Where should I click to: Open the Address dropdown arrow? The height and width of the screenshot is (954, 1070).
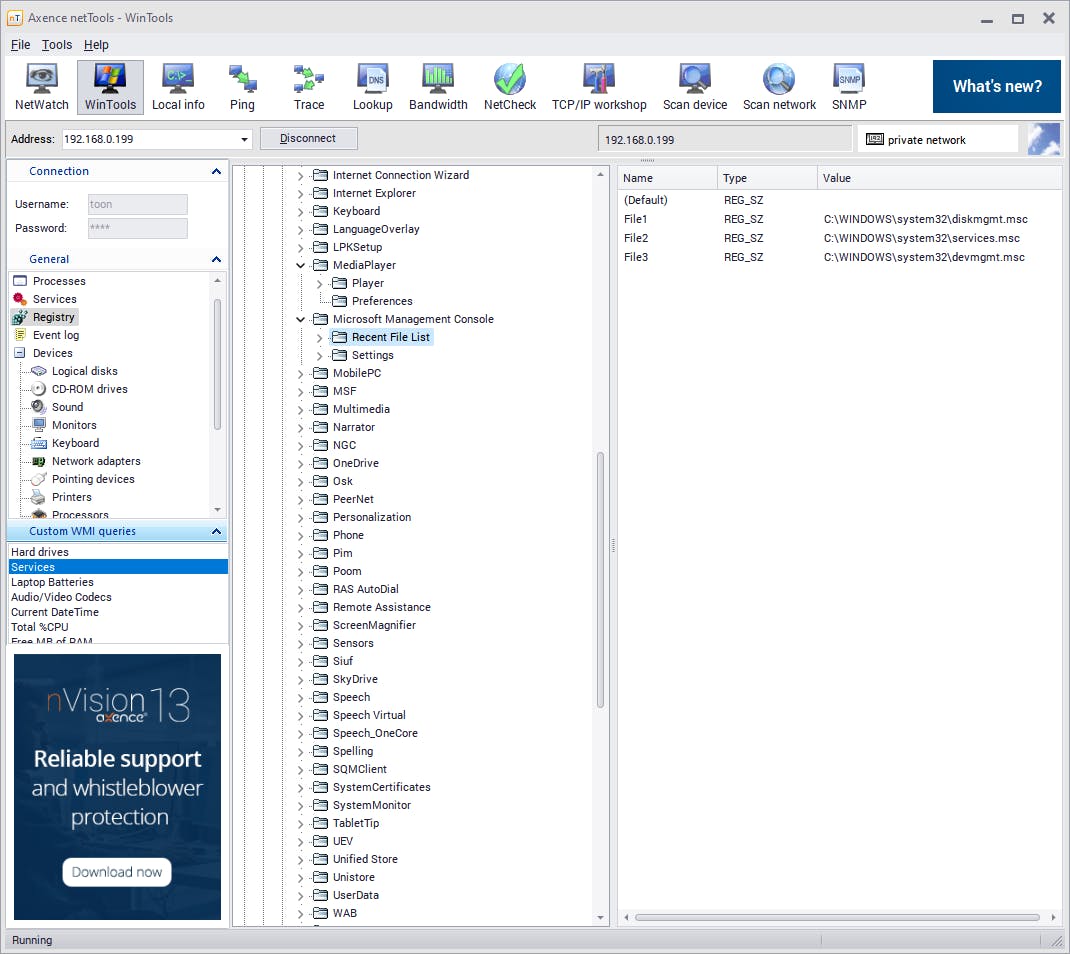tap(244, 139)
